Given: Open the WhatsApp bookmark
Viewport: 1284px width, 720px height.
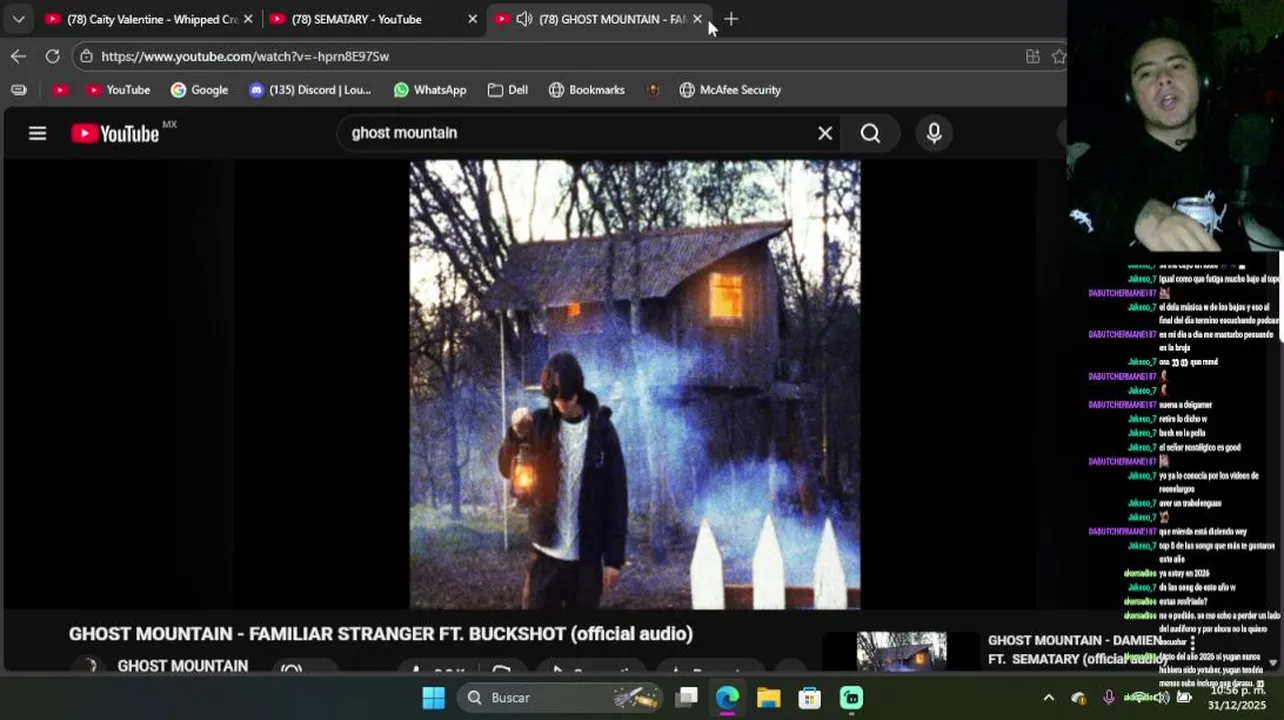Looking at the screenshot, I should click(x=430, y=90).
